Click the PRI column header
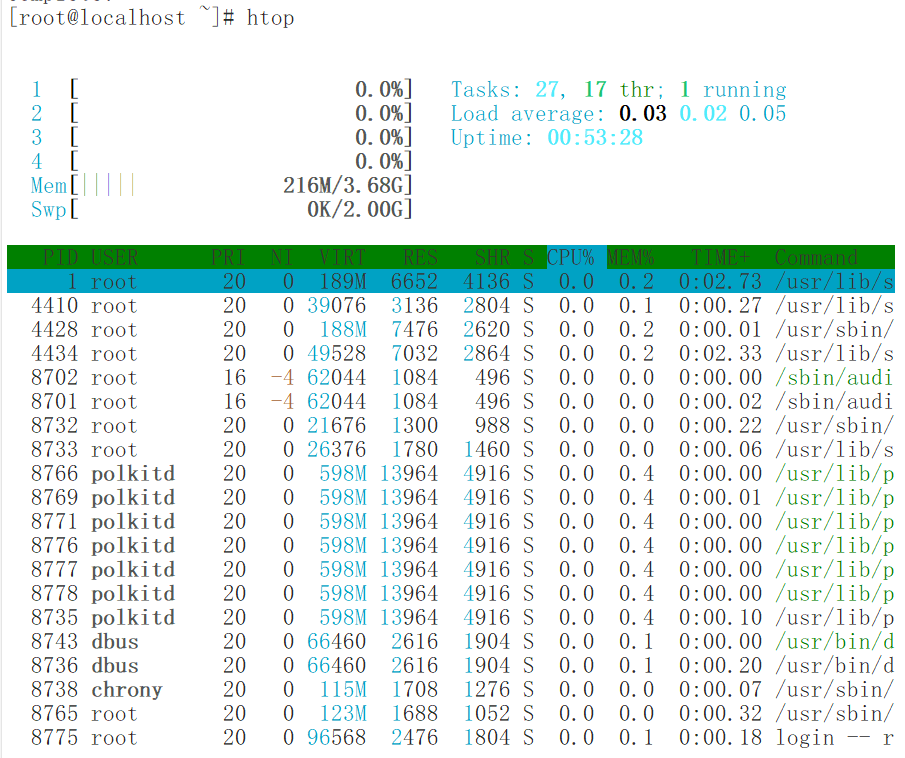Image resolution: width=905 pixels, height=758 pixels. (227, 257)
